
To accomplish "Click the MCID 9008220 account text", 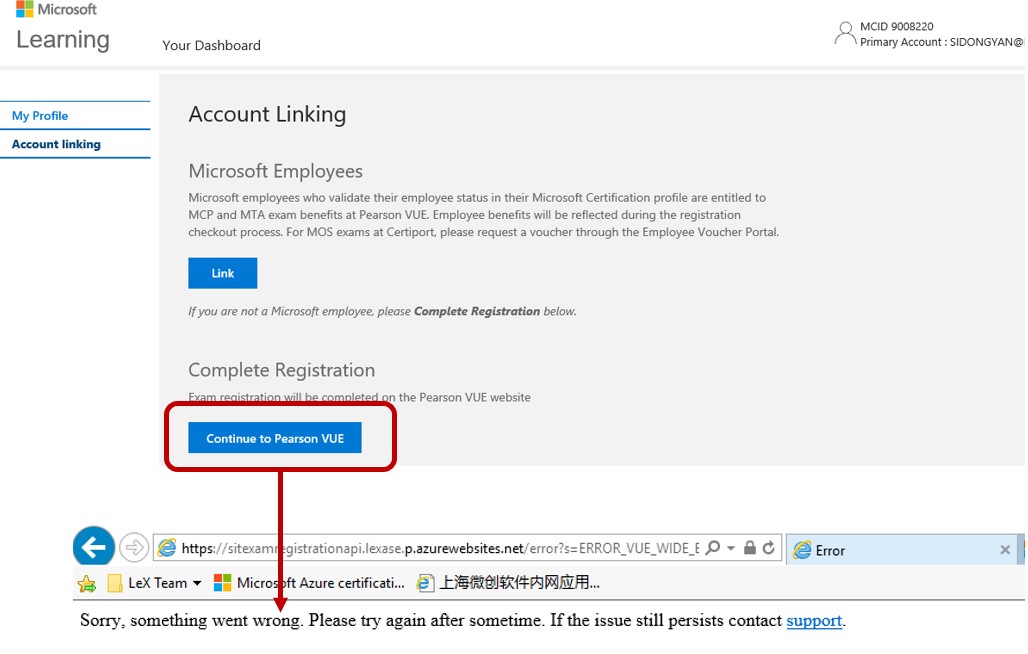I will tap(896, 26).
